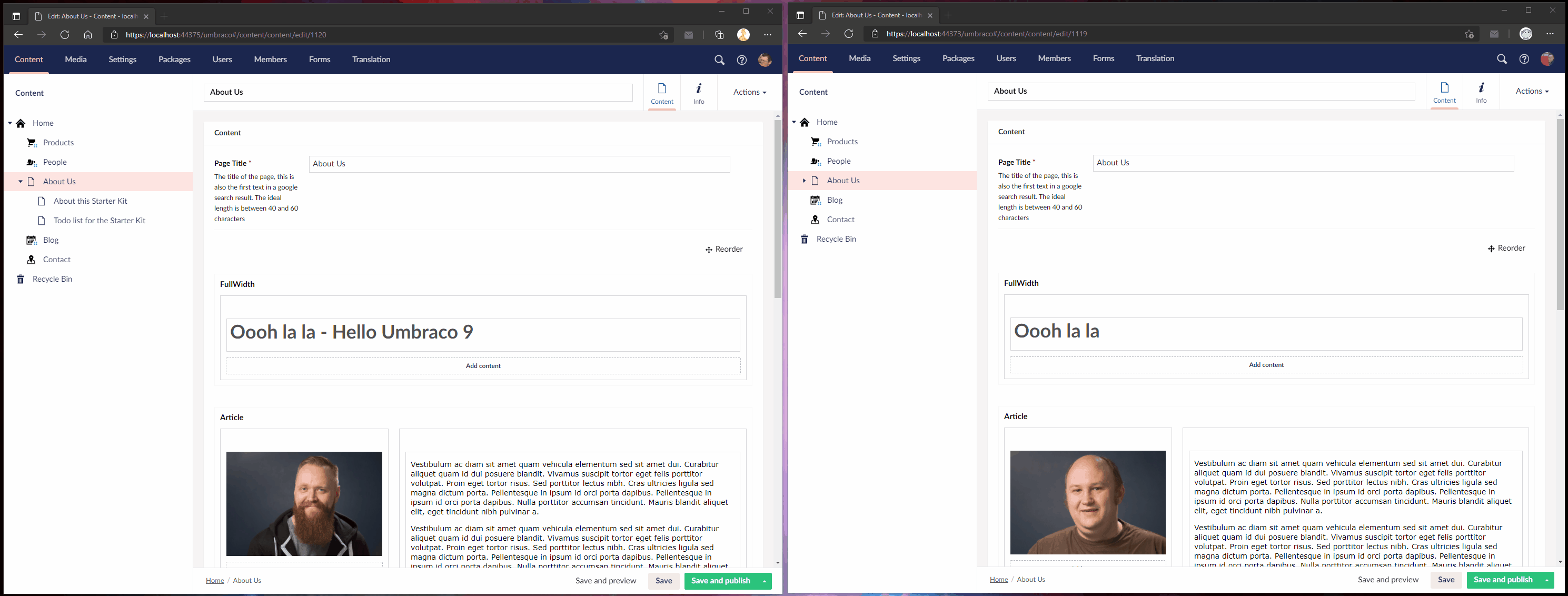Open the search icon in the top bar
The width and height of the screenshot is (1568, 596).
coord(719,59)
